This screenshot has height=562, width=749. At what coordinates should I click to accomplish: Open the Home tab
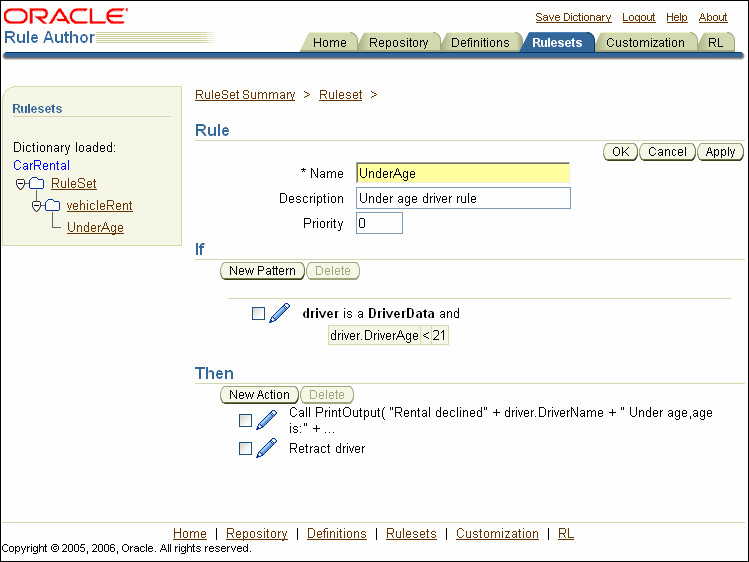pos(330,42)
